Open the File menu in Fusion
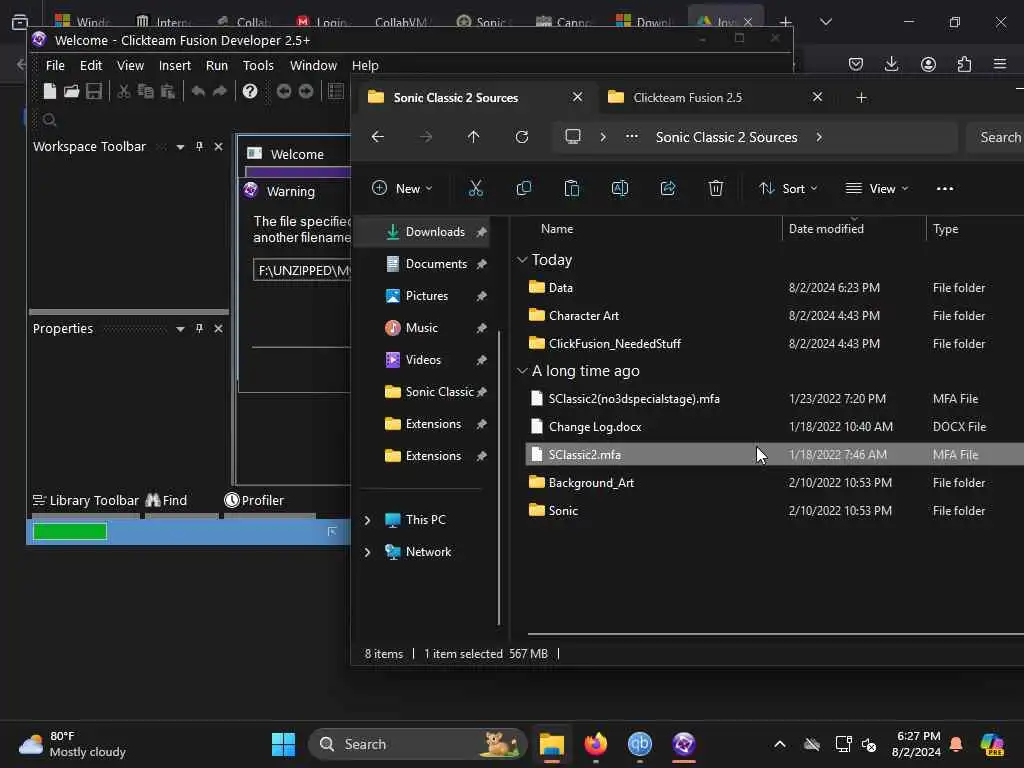1024x768 pixels. (55, 65)
